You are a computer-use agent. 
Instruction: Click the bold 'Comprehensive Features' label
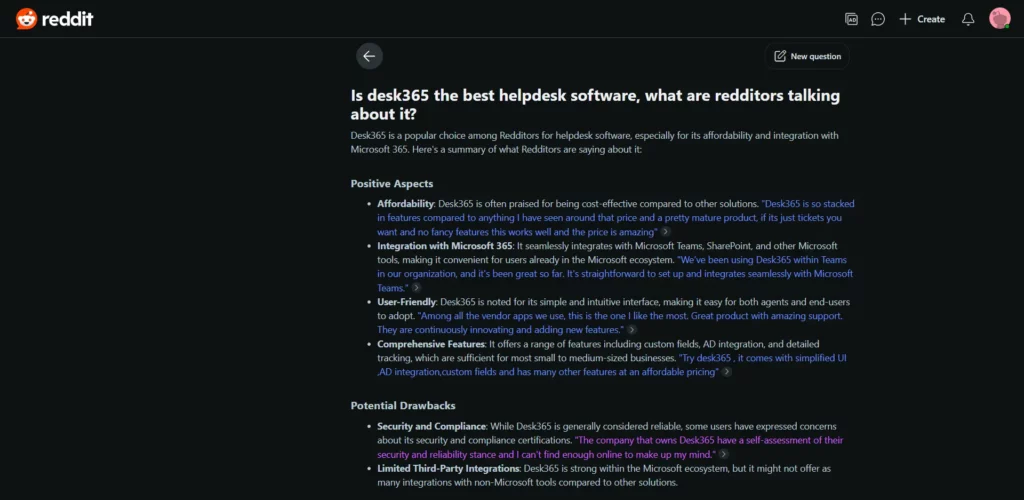(430, 344)
